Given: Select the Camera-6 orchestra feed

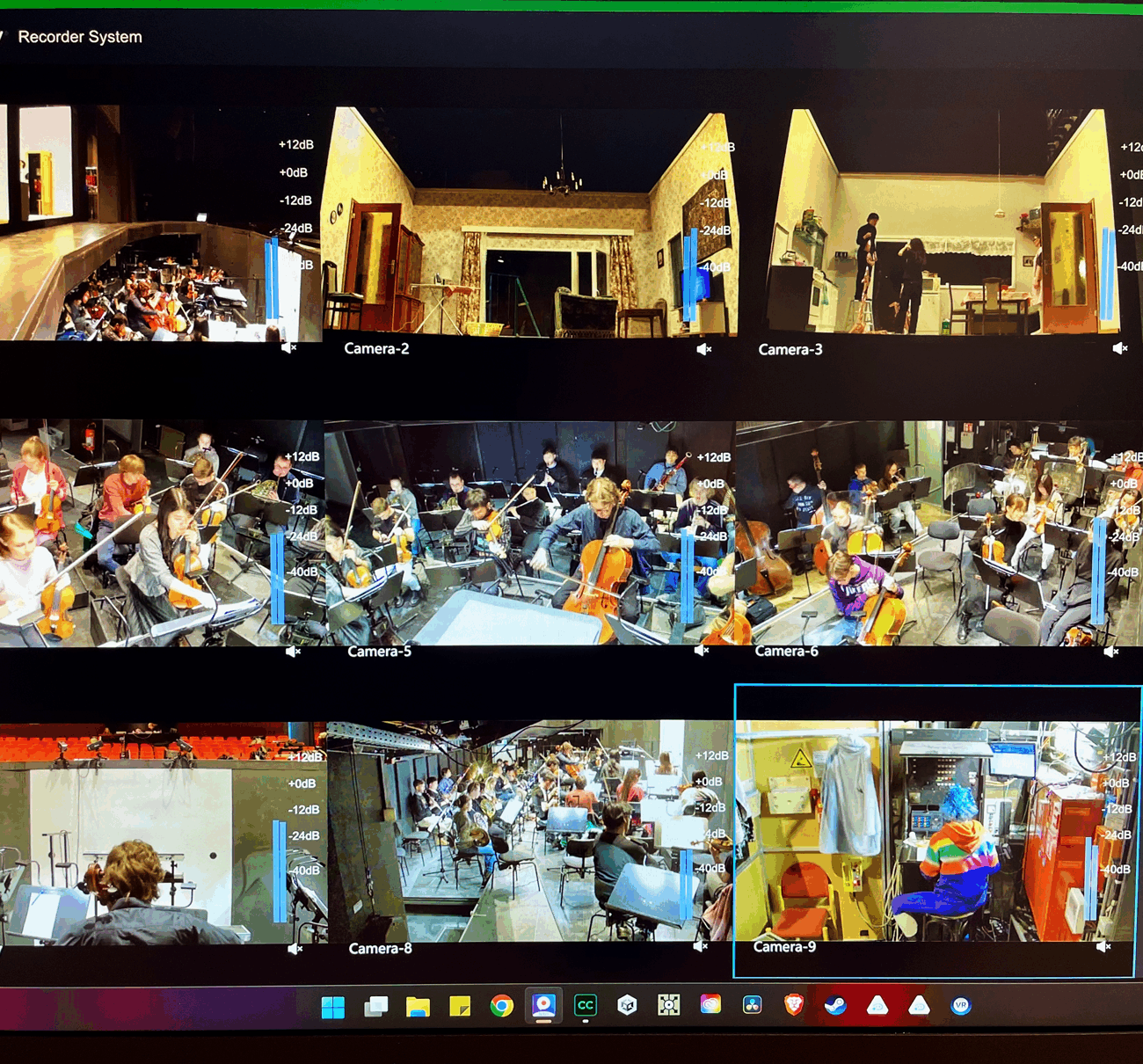Looking at the screenshot, I should pos(939,533).
